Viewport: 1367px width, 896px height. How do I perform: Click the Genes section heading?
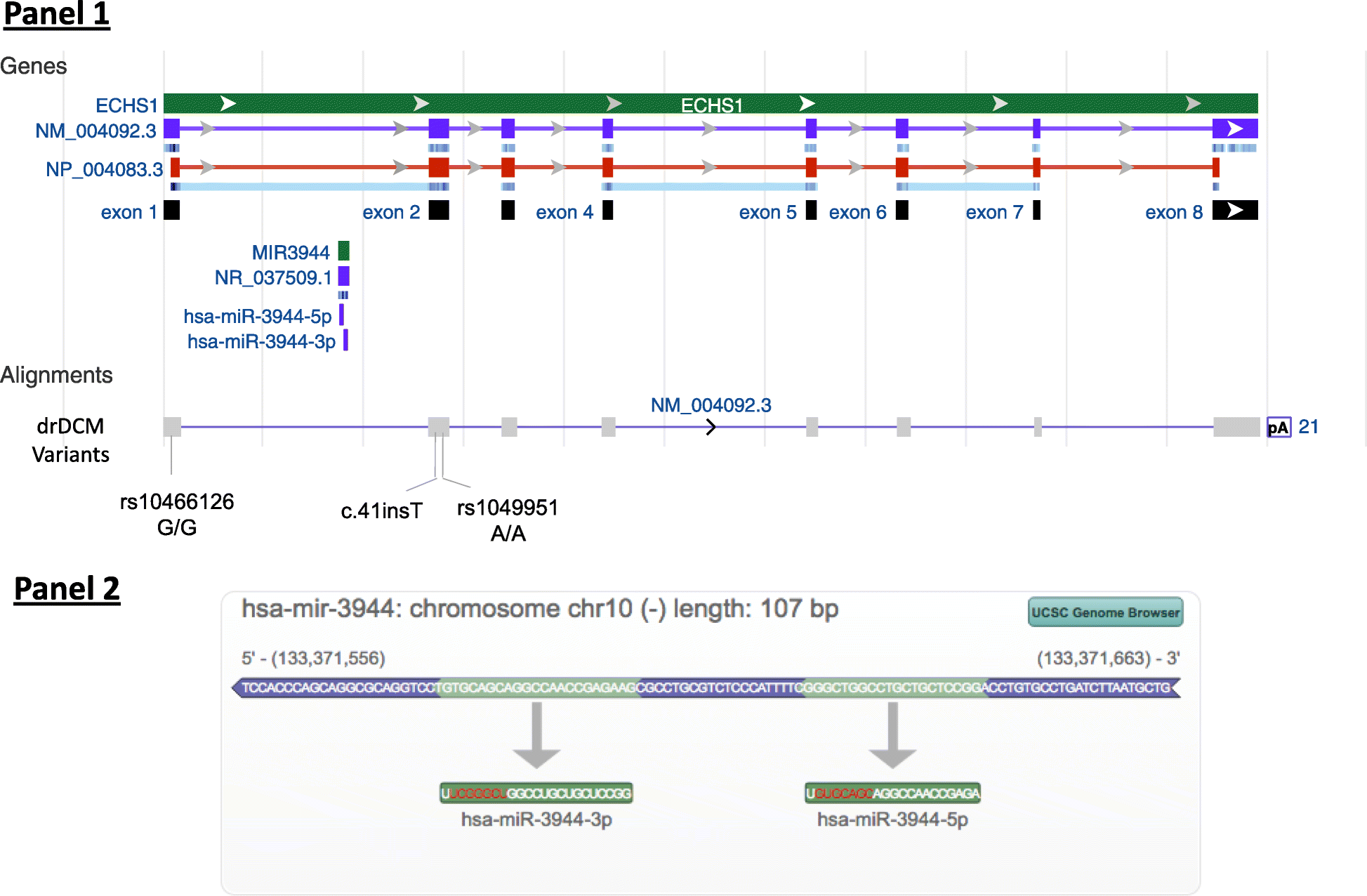point(33,66)
